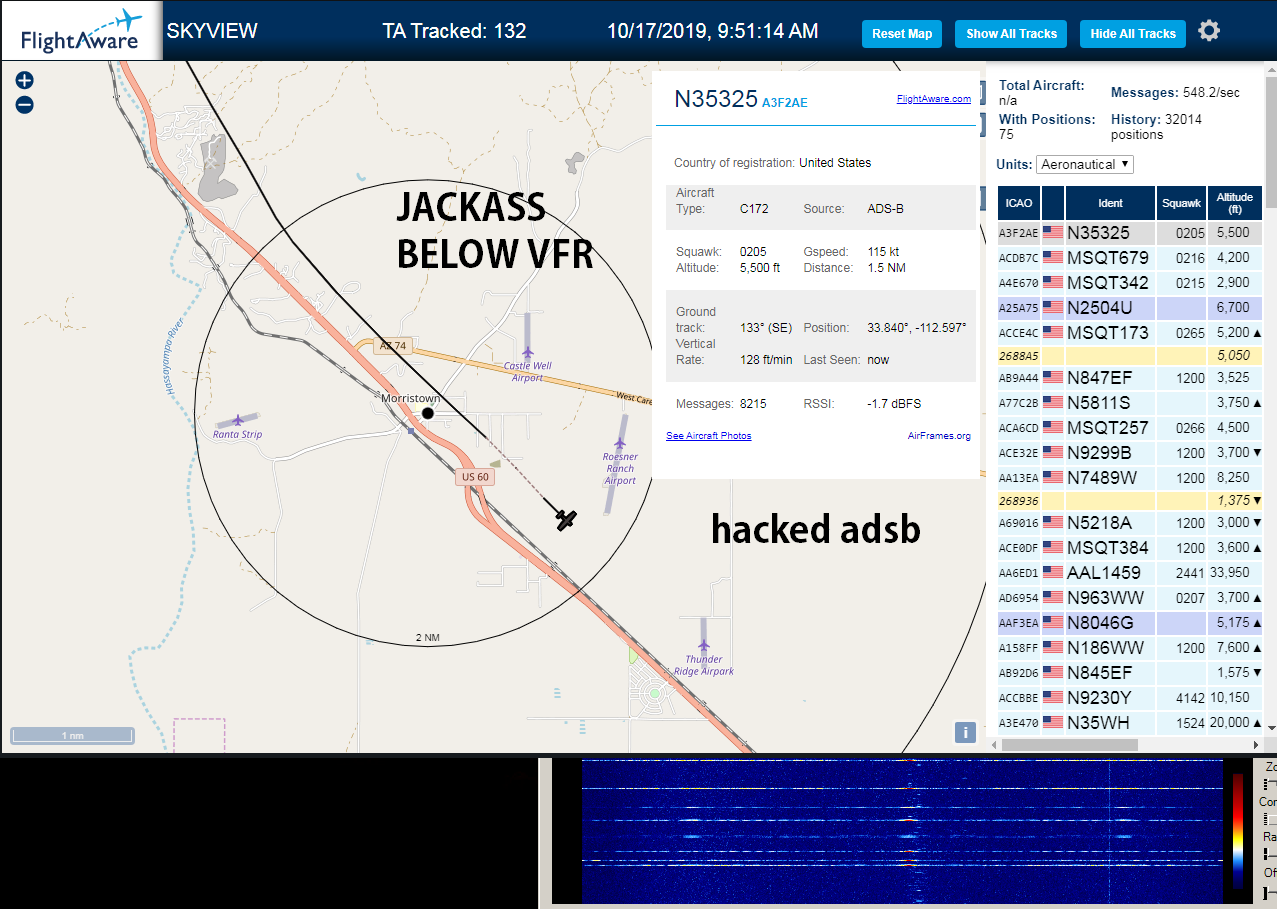Viewport: 1277px width, 909px height.
Task: Select the row with ICAO 2688A5
Action: pos(1130,355)
